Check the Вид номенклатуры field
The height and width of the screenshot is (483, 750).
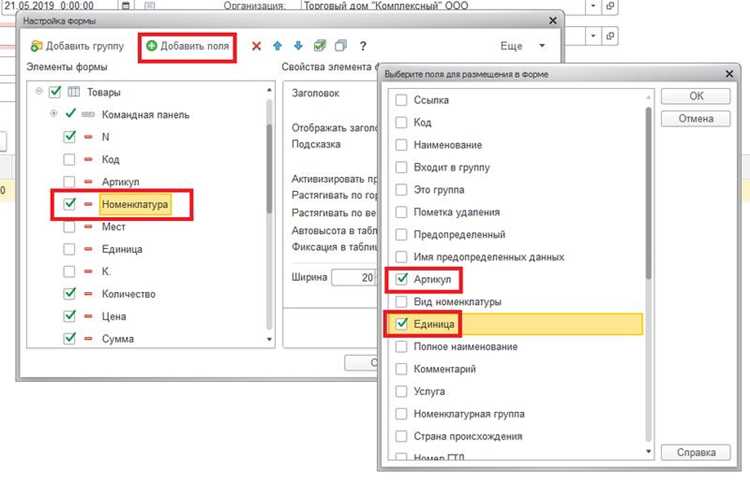[x=401, y=302]
